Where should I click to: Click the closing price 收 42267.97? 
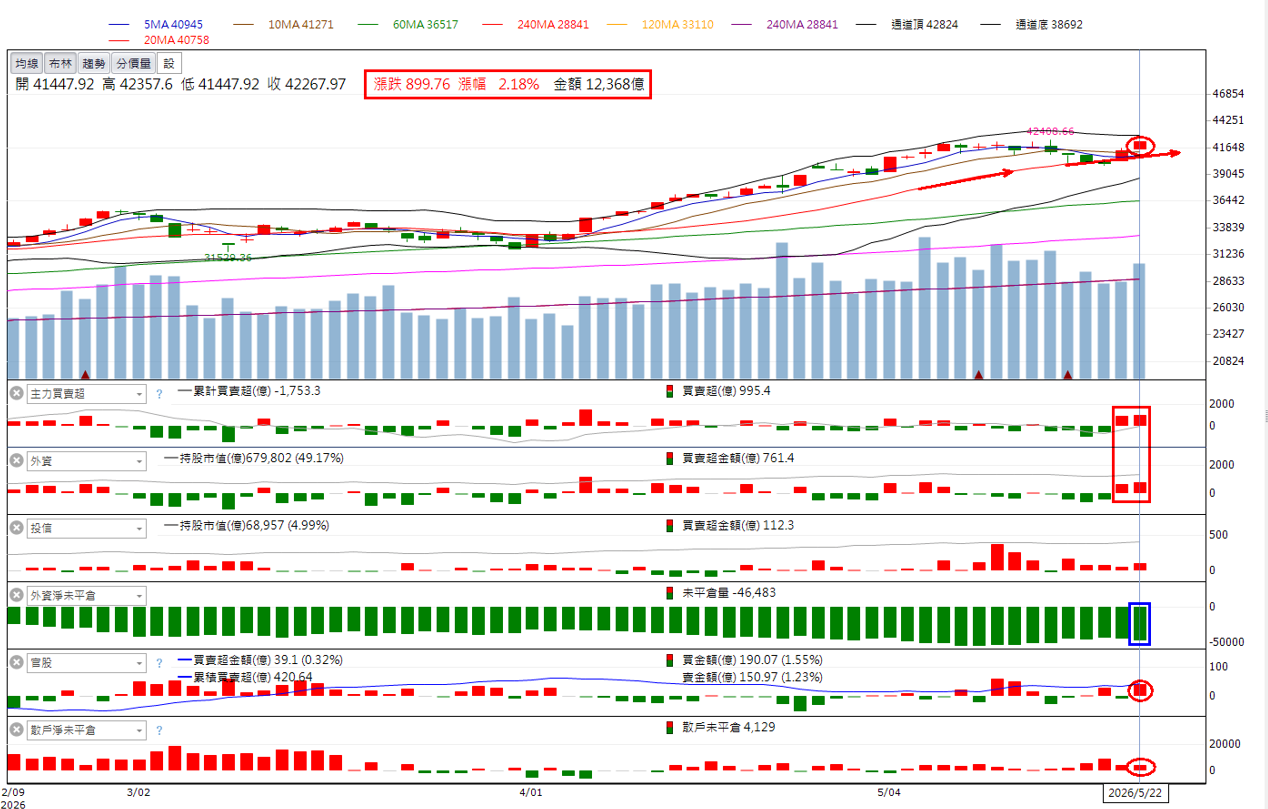tap(306, 85)
